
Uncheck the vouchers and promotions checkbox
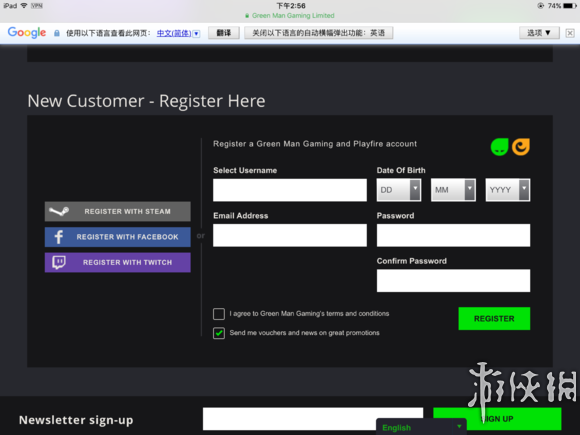(x=219, y=333)
